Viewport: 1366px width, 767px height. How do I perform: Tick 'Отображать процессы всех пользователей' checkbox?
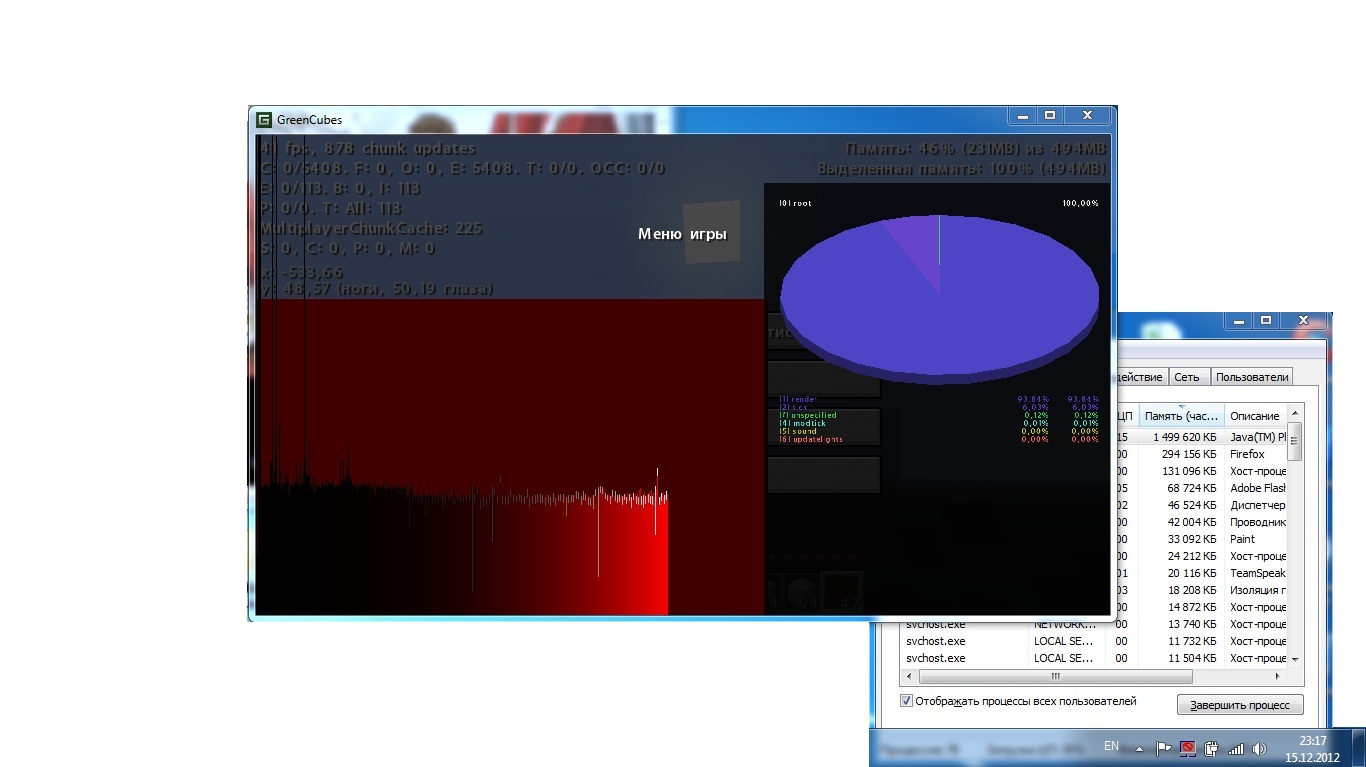point(907,702)
